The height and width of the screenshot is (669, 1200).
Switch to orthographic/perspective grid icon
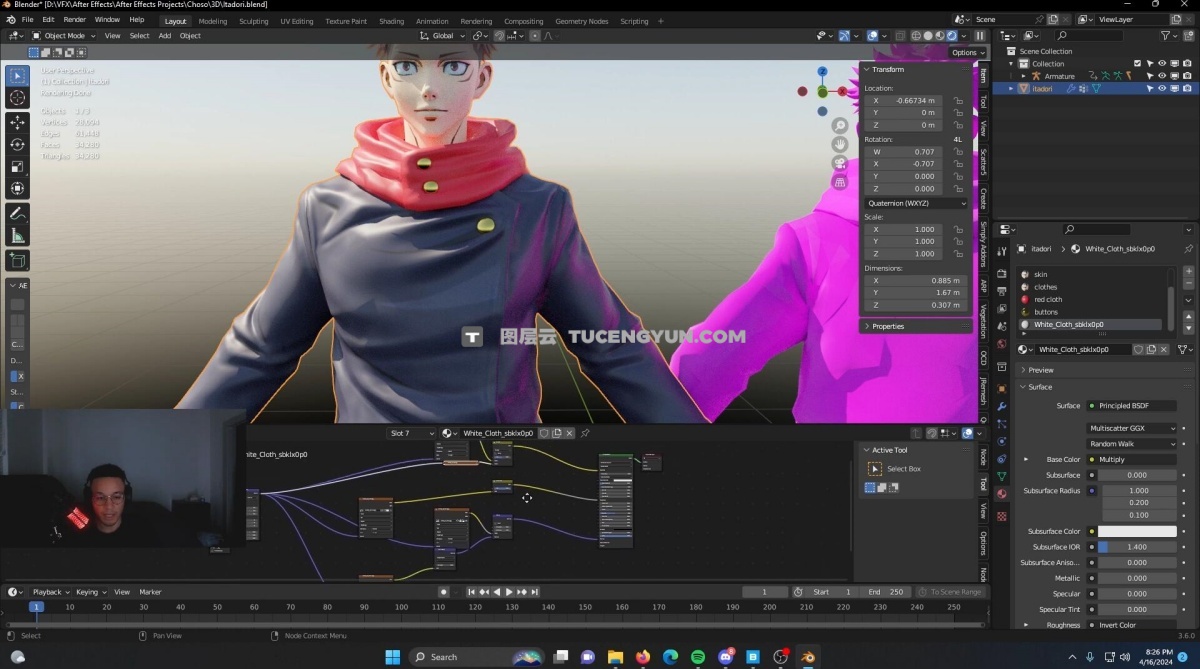coord(840,182)
